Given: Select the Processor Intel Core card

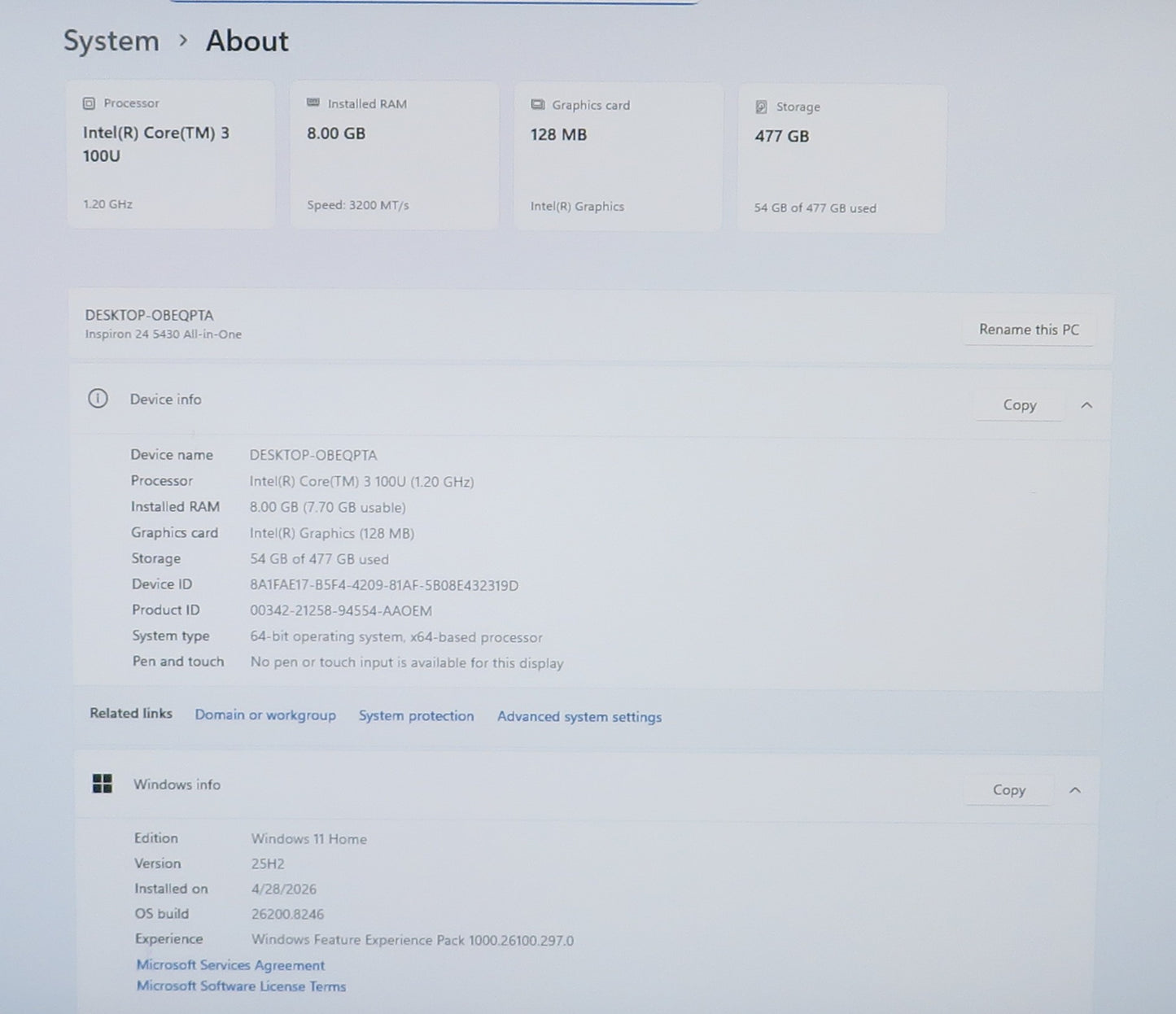Looking at the screenshot, I should [171, 154].
